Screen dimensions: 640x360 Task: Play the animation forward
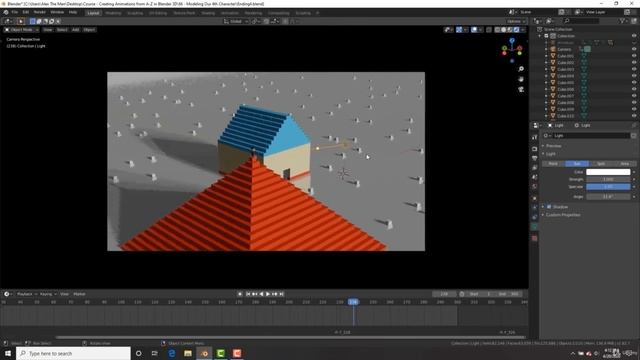[268, 294]
